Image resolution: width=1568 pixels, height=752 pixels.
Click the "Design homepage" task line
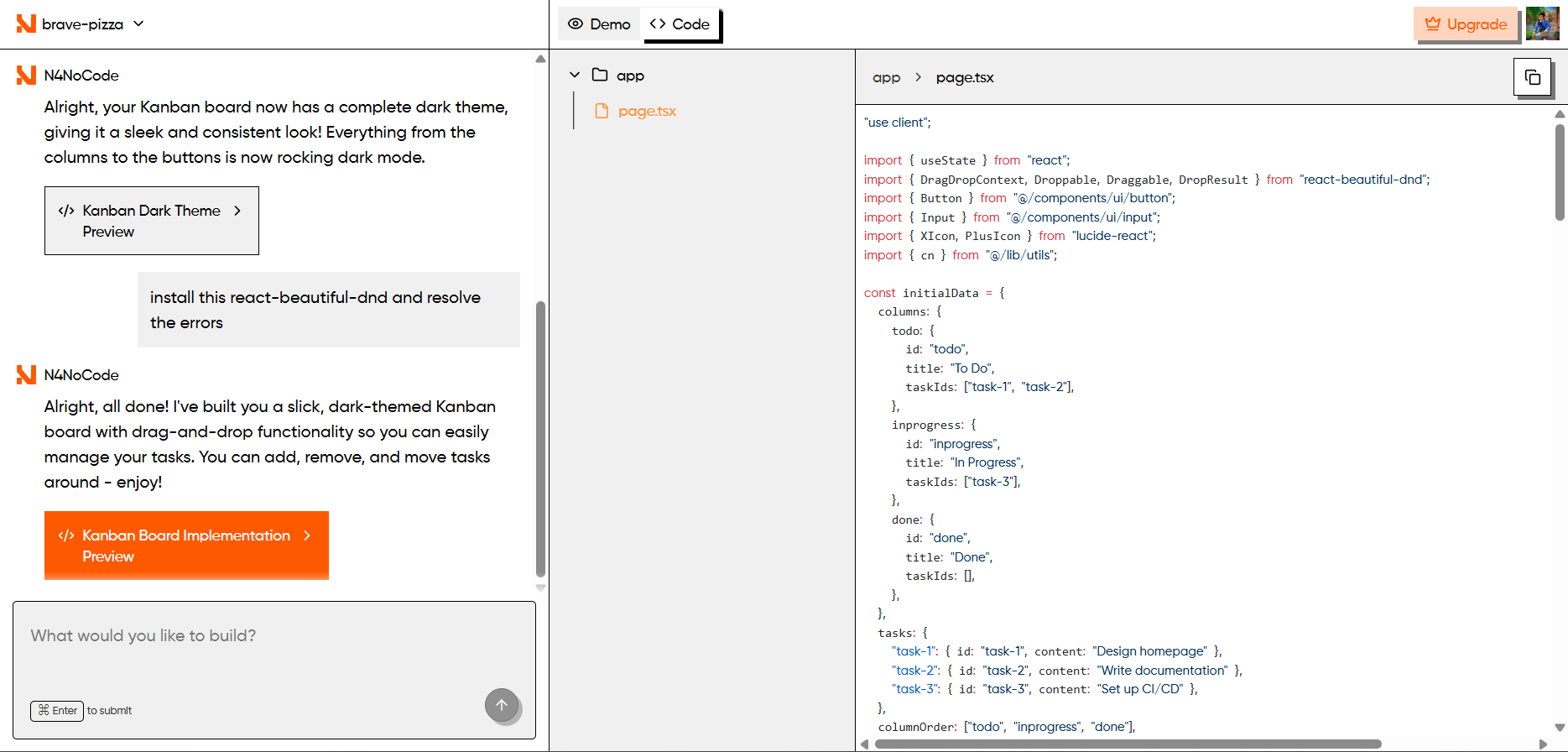1057,651
